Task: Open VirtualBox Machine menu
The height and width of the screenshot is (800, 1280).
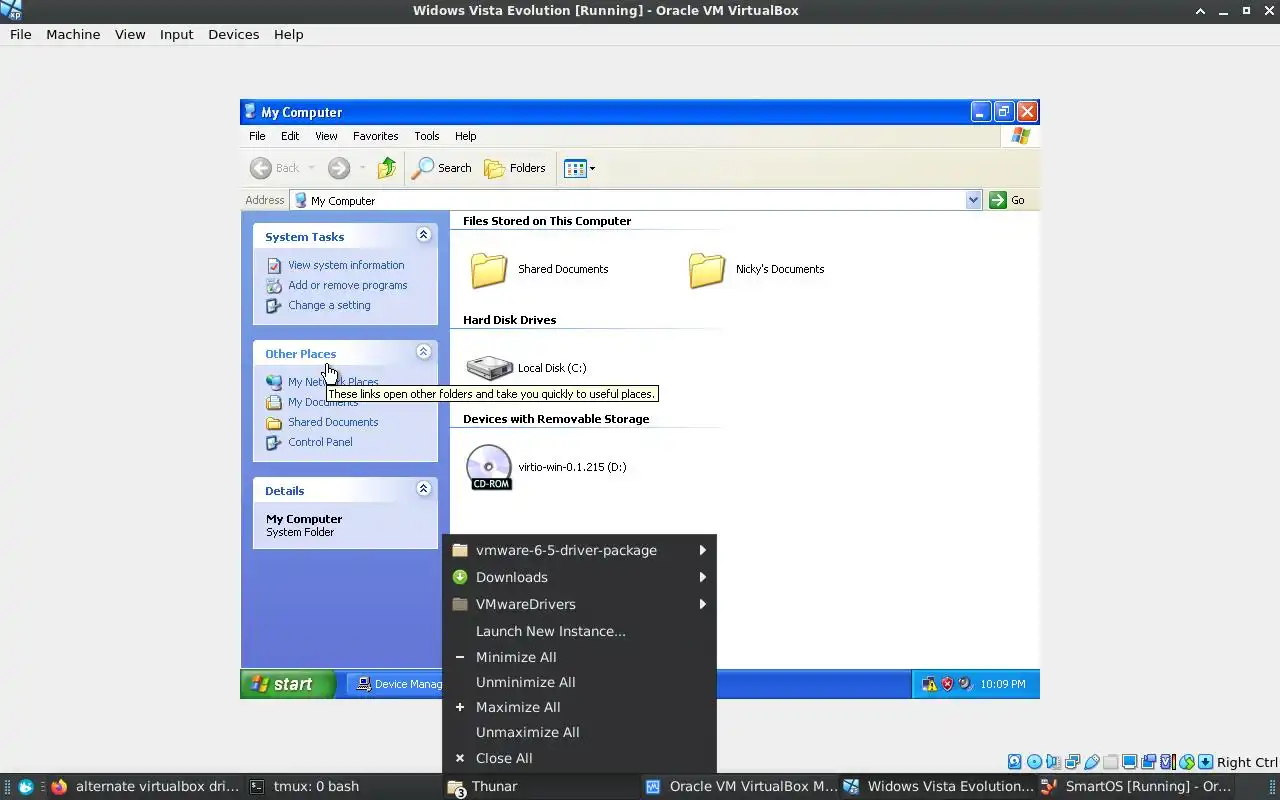Action: (x=73, y=34)
